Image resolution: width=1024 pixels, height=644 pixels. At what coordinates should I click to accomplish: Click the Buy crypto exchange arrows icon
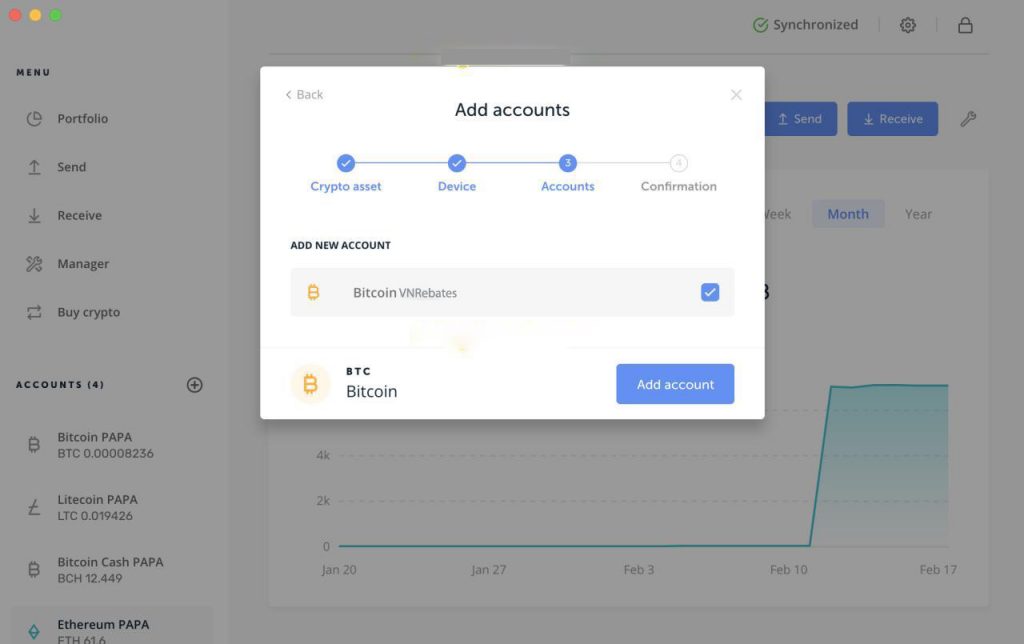coord(34,312)
